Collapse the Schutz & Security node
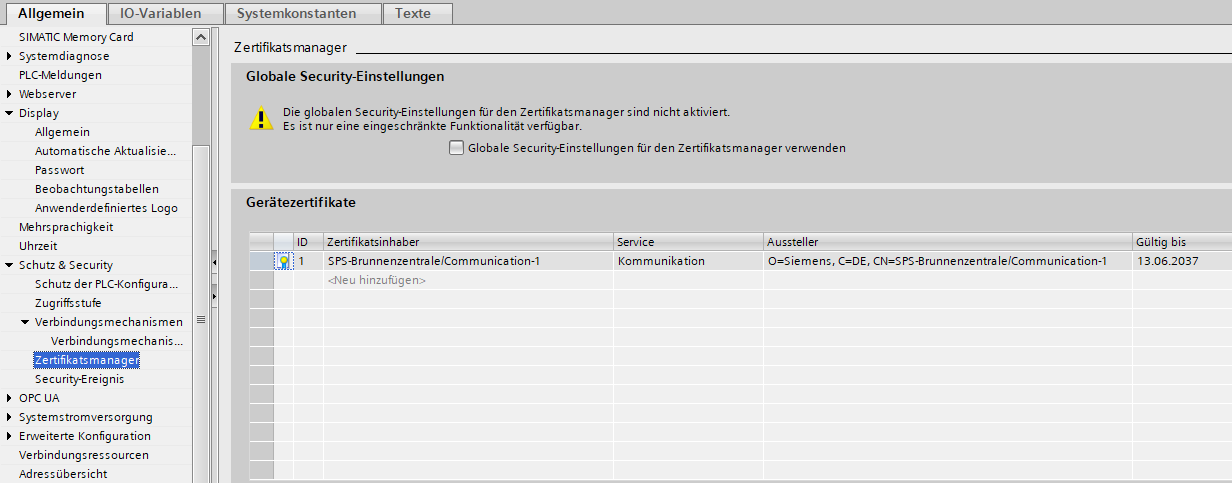Viewport: 1232px width, 483px height. 9,265
